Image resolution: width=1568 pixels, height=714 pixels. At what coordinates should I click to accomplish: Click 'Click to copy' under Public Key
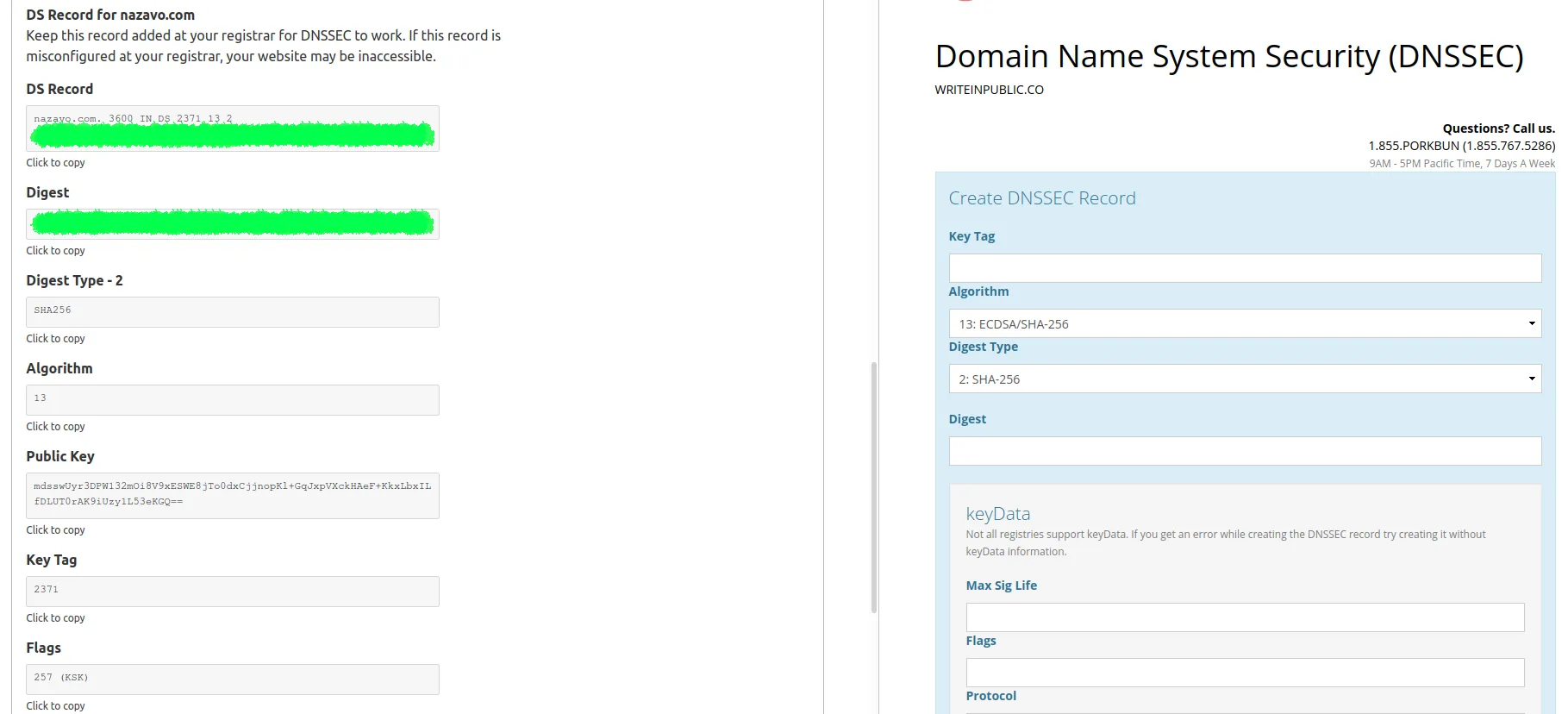pyautogui.click(x=55, y=530)
